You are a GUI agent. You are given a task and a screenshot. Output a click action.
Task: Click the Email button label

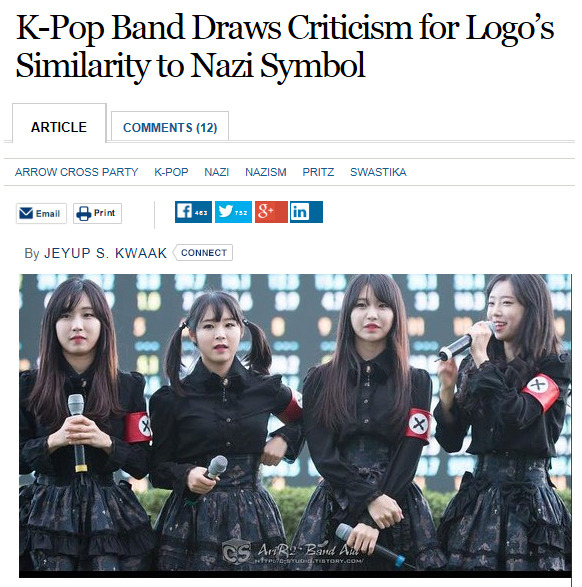coord(48,213)
